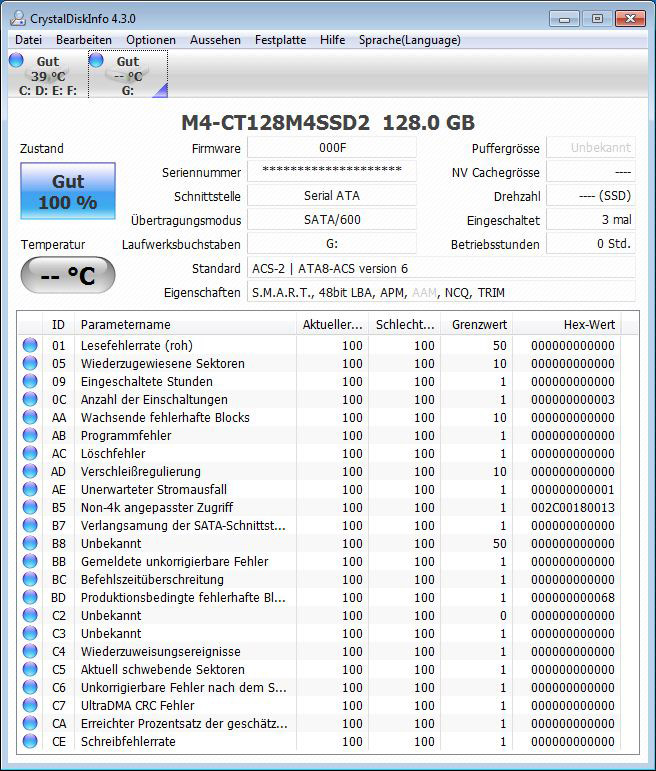Click status icon of B8 Unbekannt row
The image size is (656, 771).
pos(30,543)
